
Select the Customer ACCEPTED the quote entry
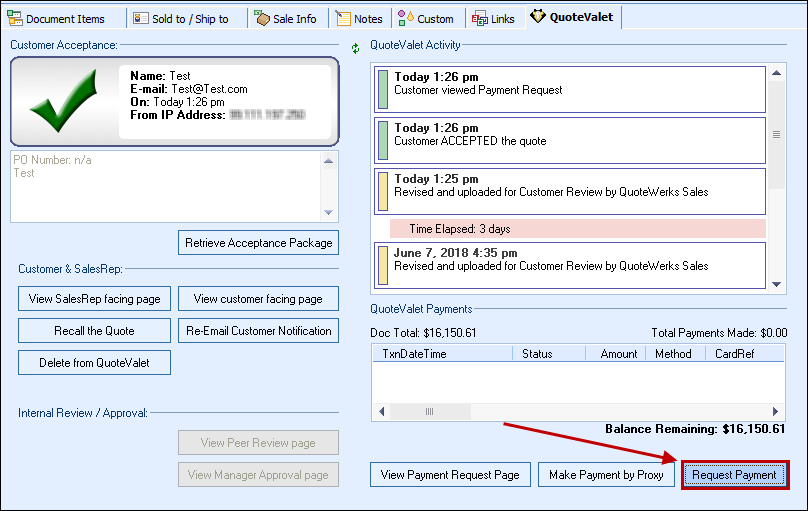pyautogui.click(x=570, y=140)
